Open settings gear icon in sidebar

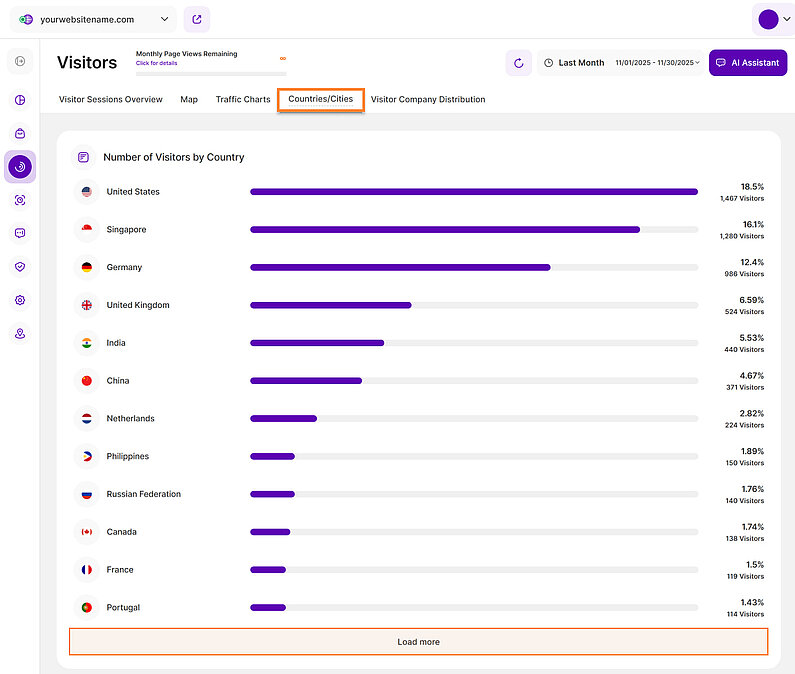click(20, 300)
